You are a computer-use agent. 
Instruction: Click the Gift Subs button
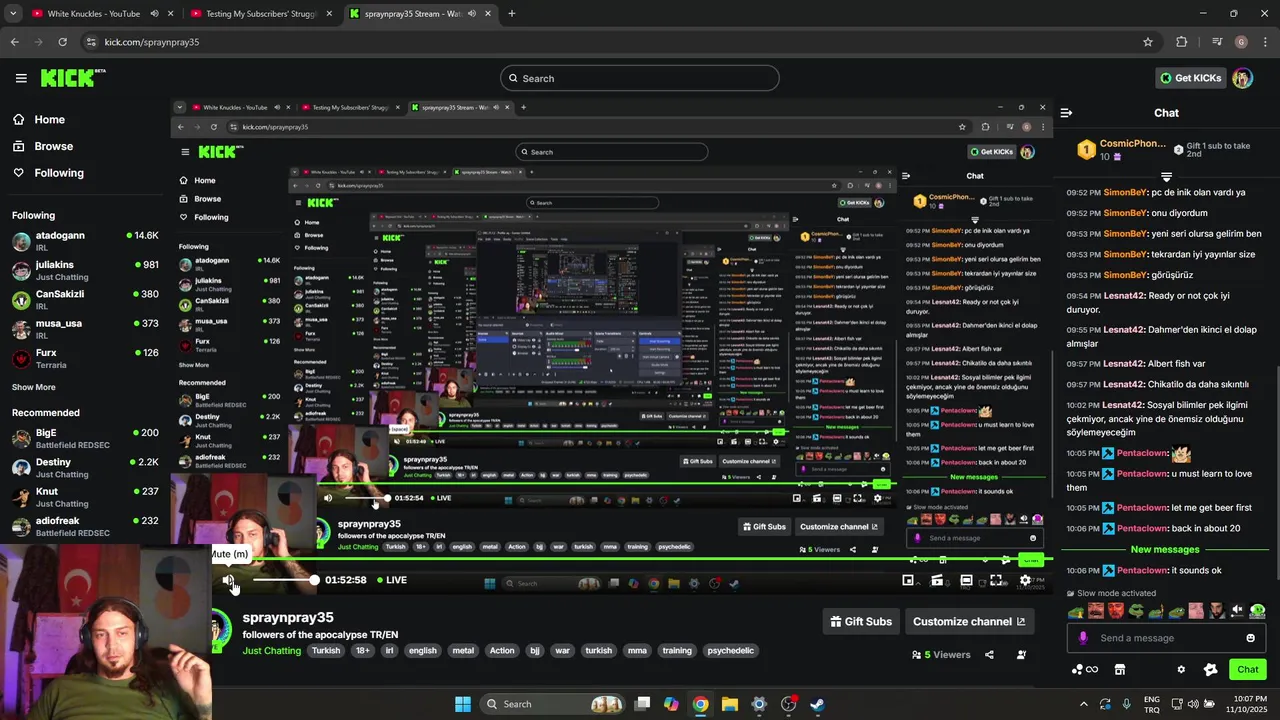[x=861, y=622]
